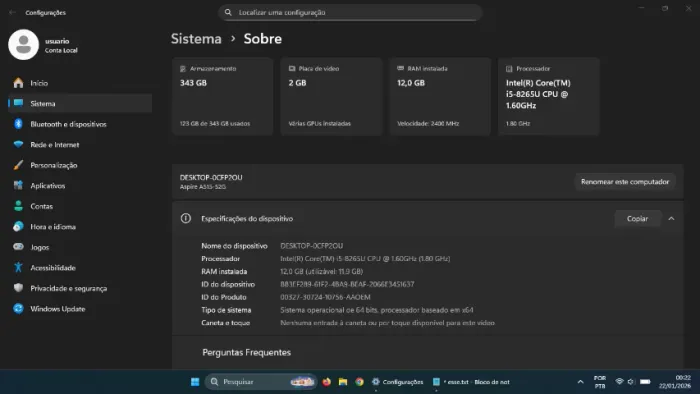The image size is (700, 394).
Task: Open the Processador info card
Action: 549,96
